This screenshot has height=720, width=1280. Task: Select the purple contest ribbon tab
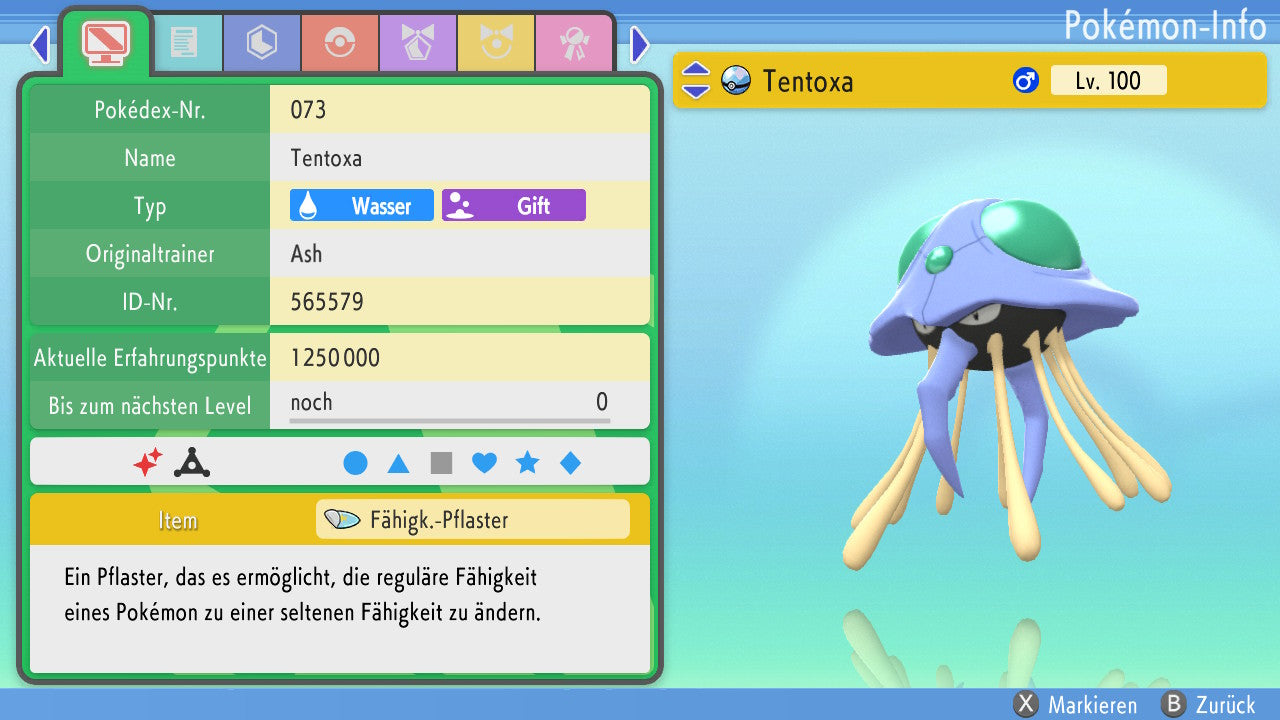point(417,42)
